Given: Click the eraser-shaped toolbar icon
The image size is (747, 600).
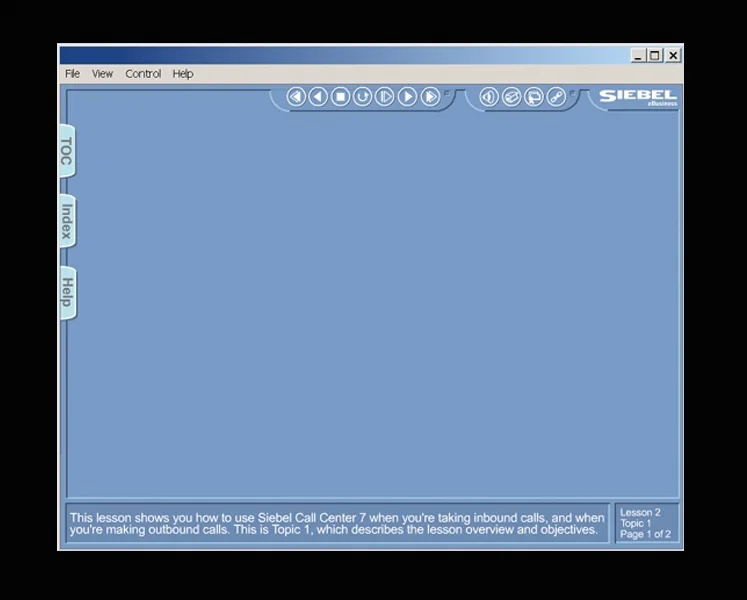Looking at the screenshot, I should 512,97.
